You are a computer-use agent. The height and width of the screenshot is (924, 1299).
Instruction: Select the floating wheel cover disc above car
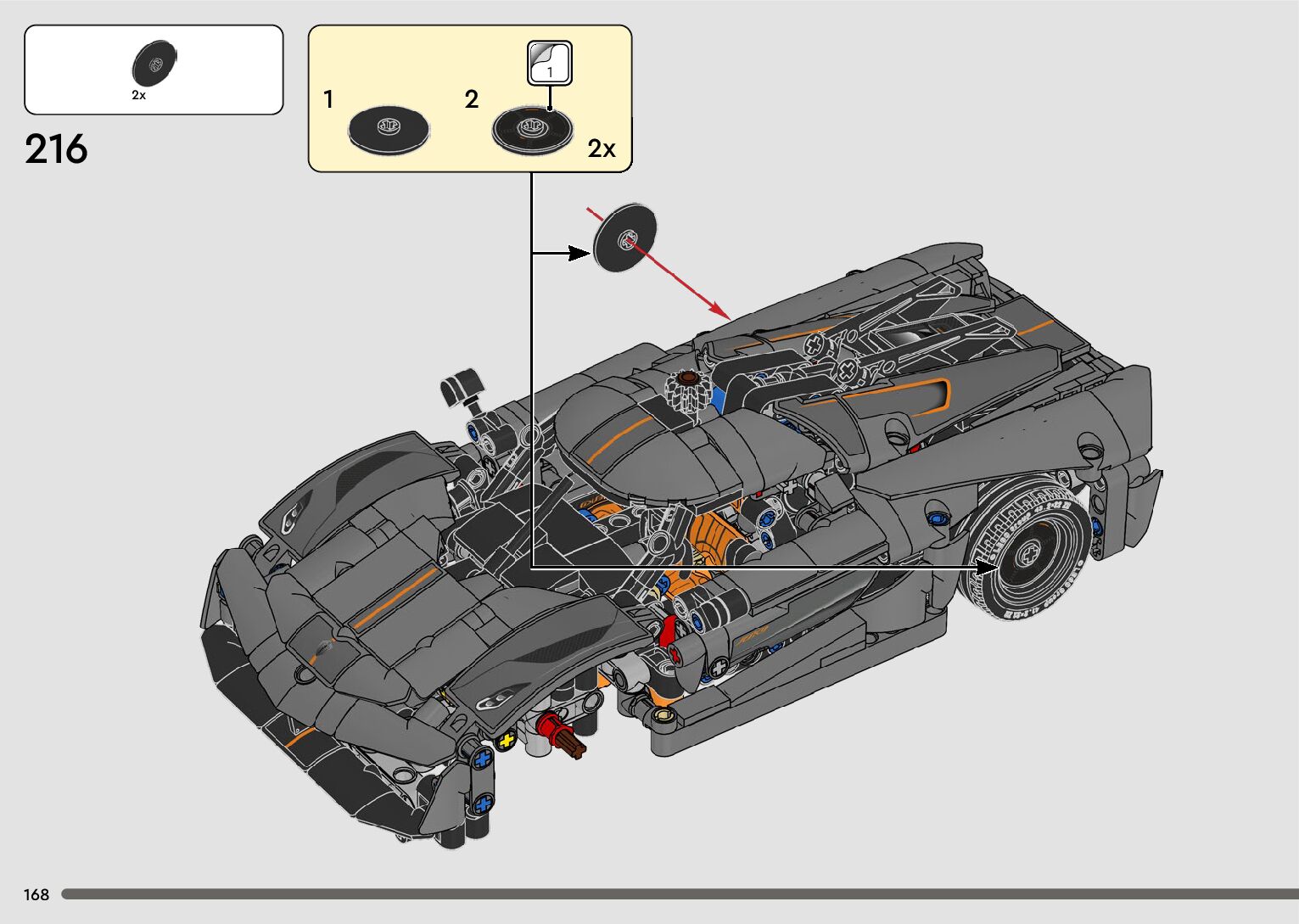626,238
